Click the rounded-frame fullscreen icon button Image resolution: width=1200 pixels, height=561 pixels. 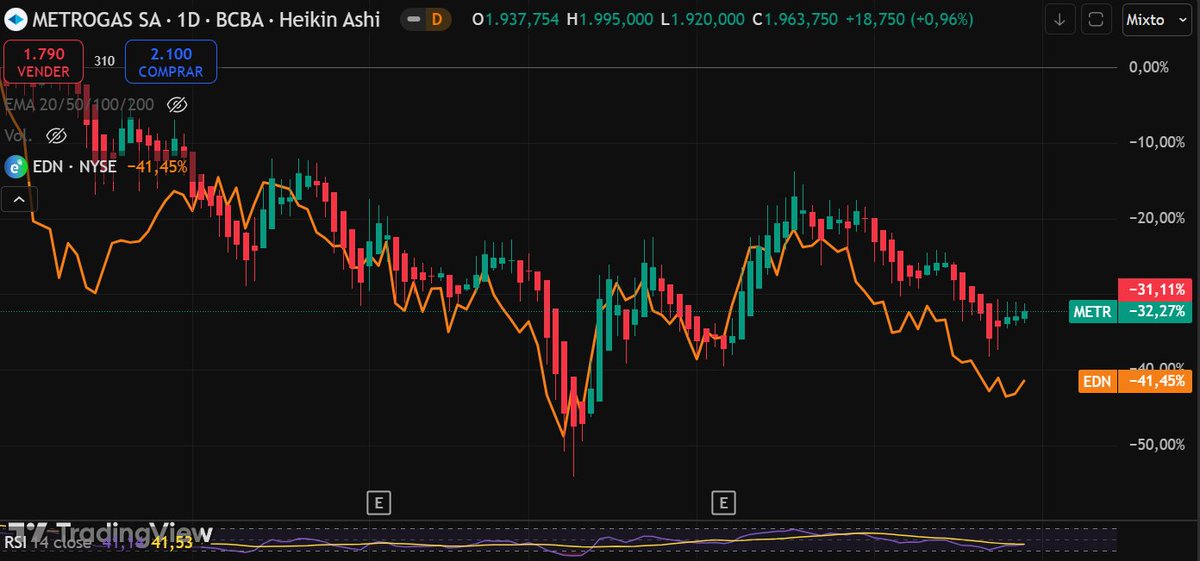[1096, 19]
